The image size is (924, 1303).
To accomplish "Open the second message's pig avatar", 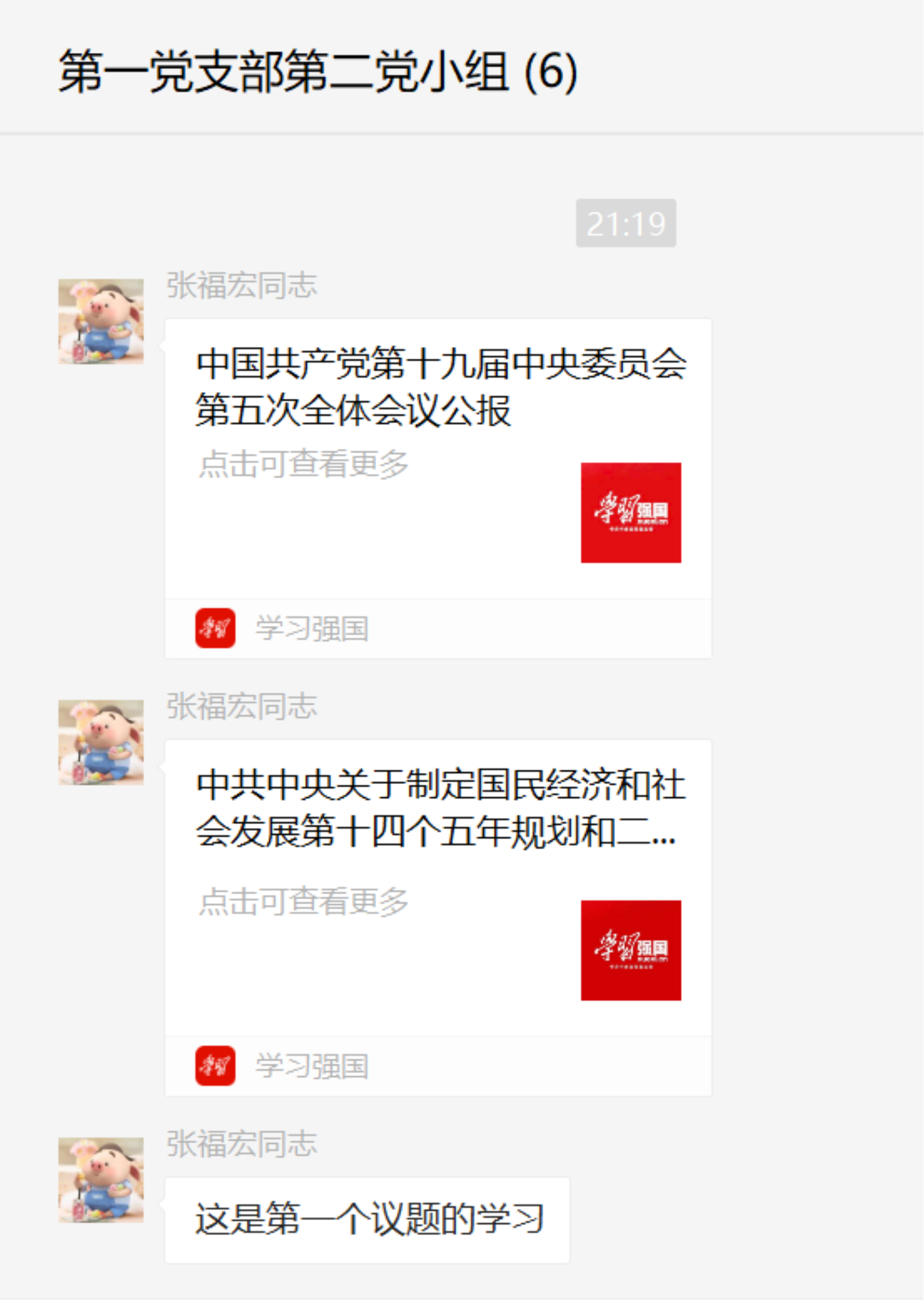I will (x=100, y=743).
